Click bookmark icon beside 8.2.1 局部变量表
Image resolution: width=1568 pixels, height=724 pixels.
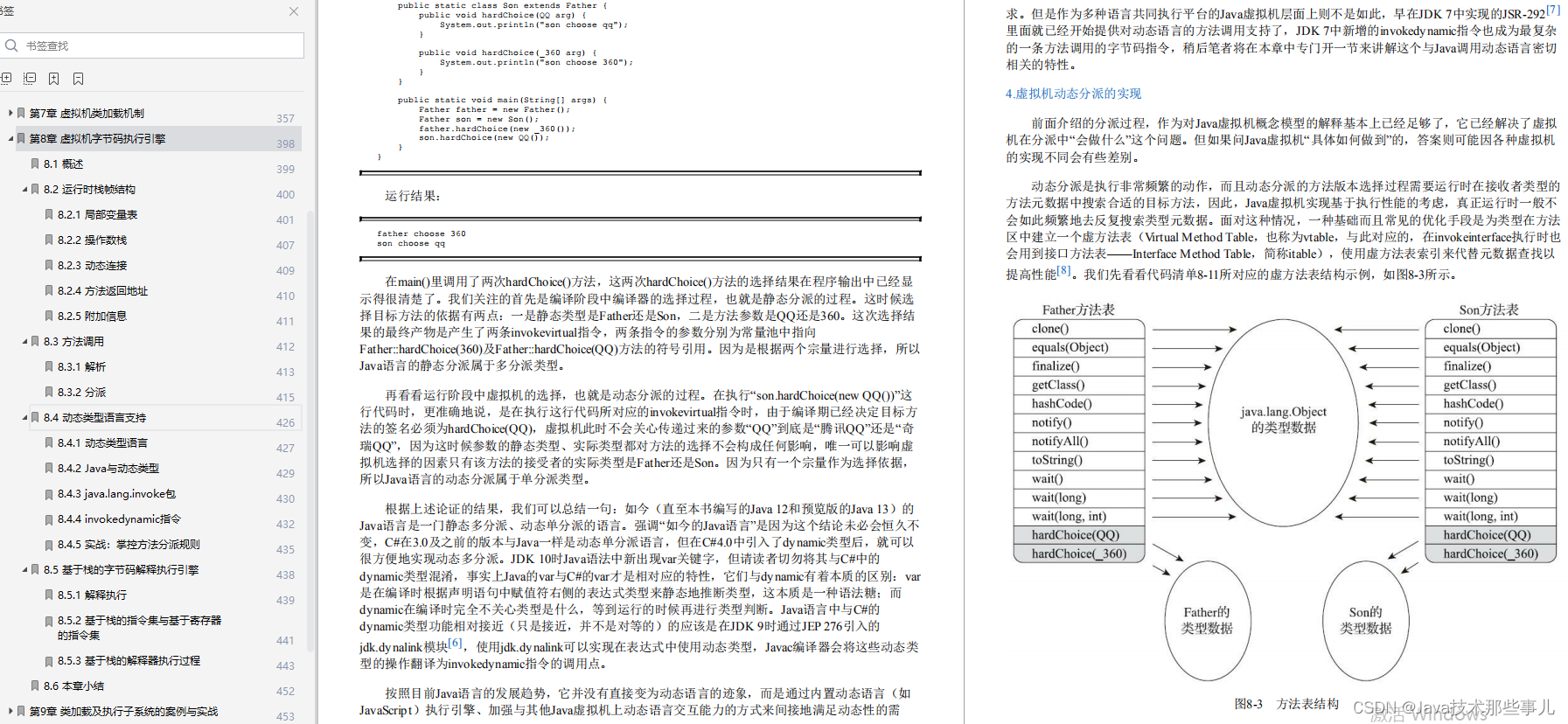tap(49, 214)
